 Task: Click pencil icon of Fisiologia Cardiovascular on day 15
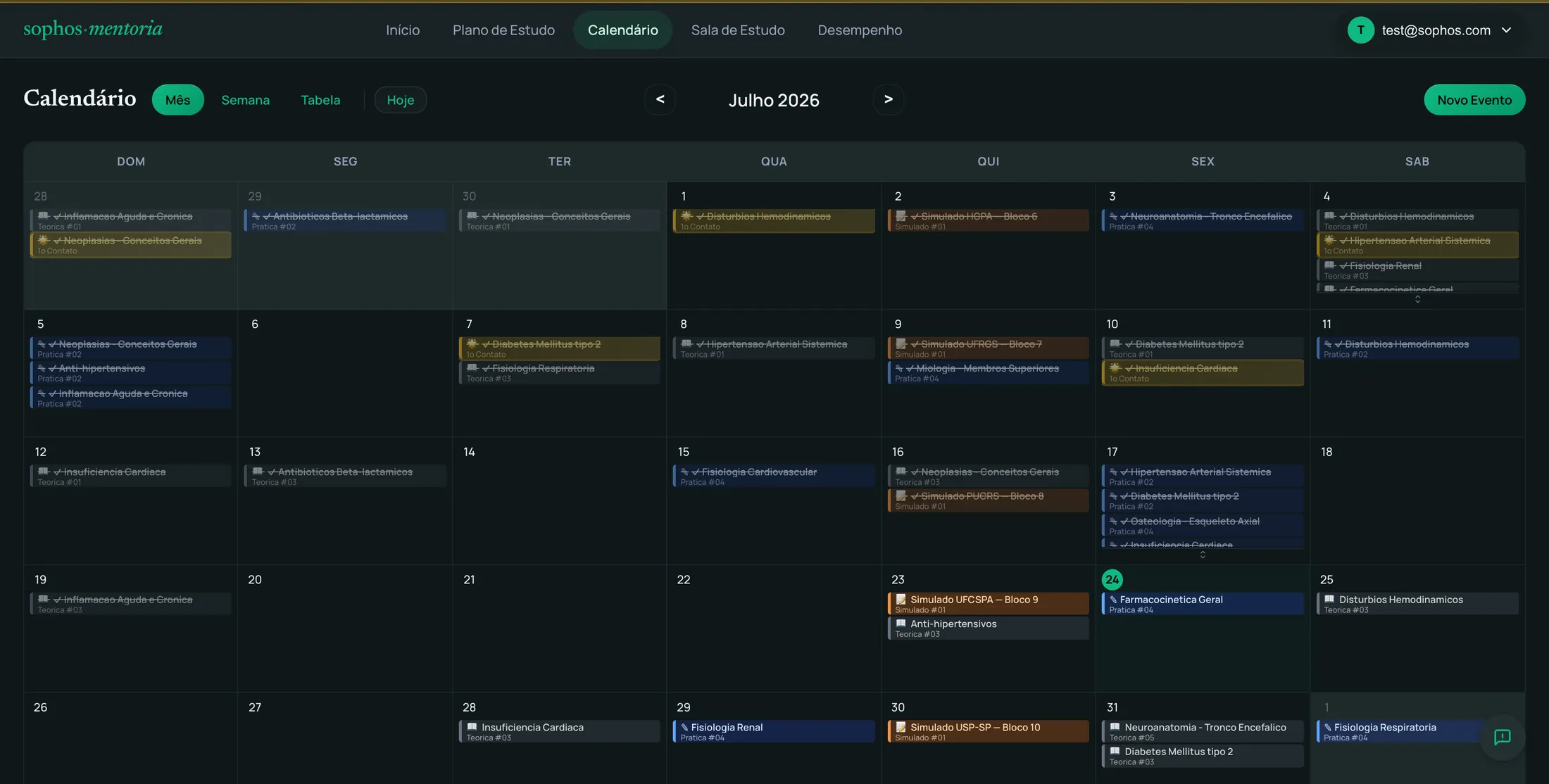[x=684, y=472]
